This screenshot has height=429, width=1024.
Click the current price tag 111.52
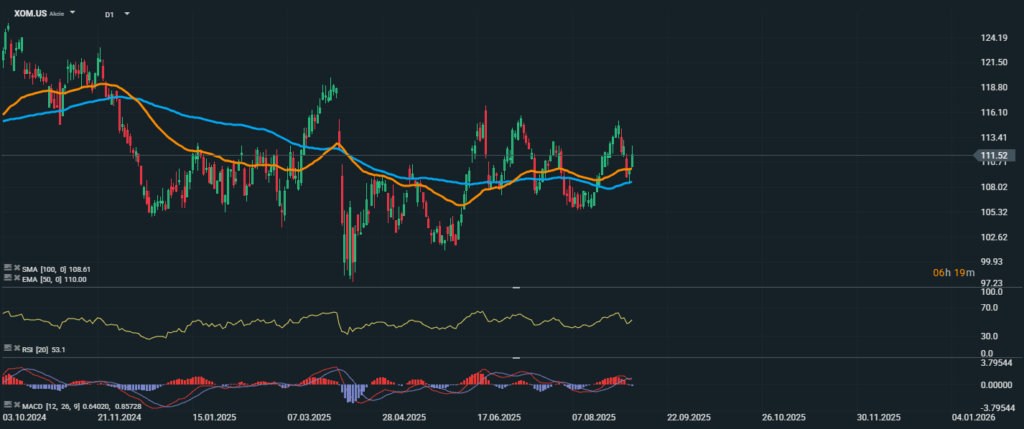pyautogui.click(x=995, y=156)
